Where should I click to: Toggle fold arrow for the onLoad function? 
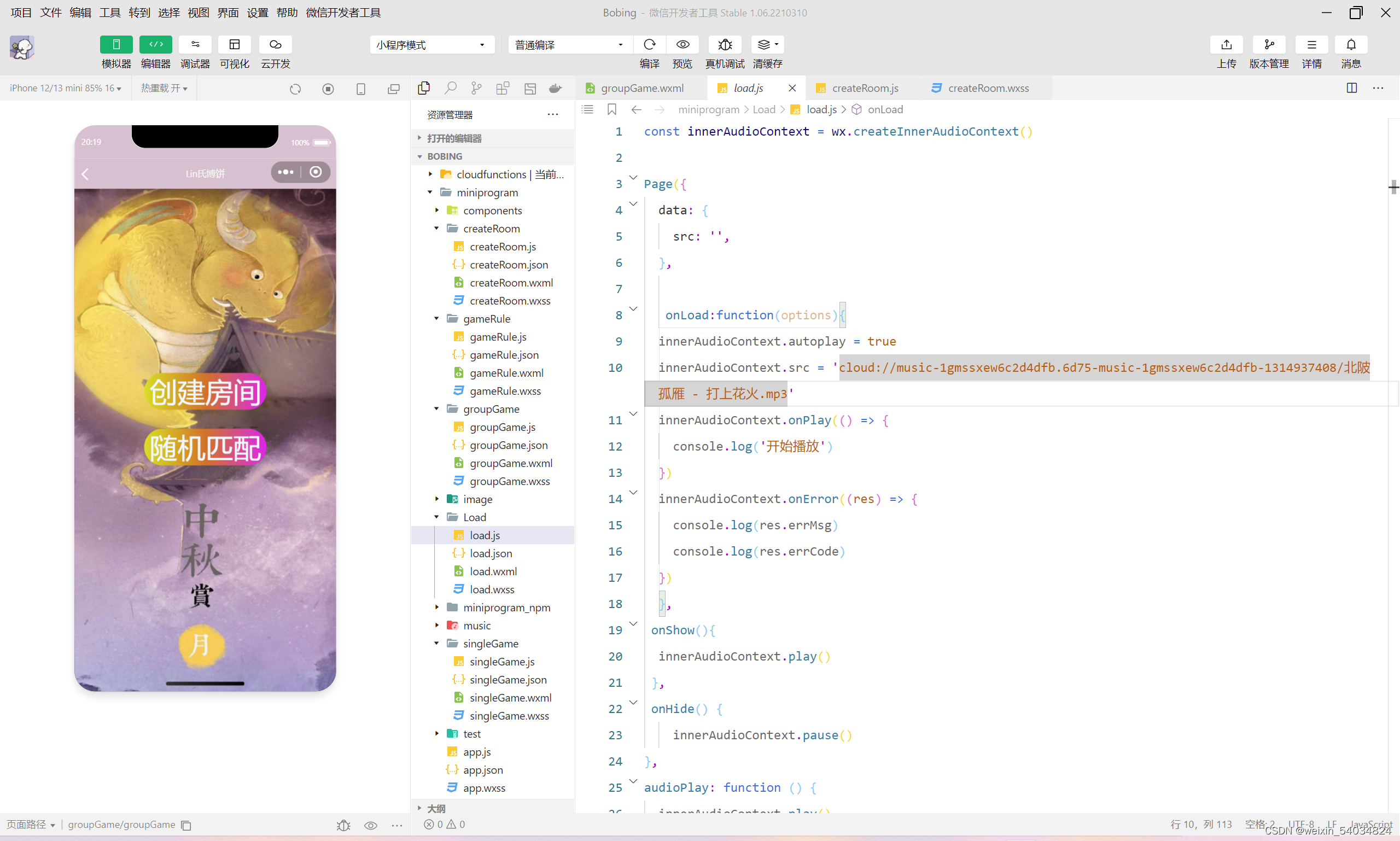[x=634, y=308]
